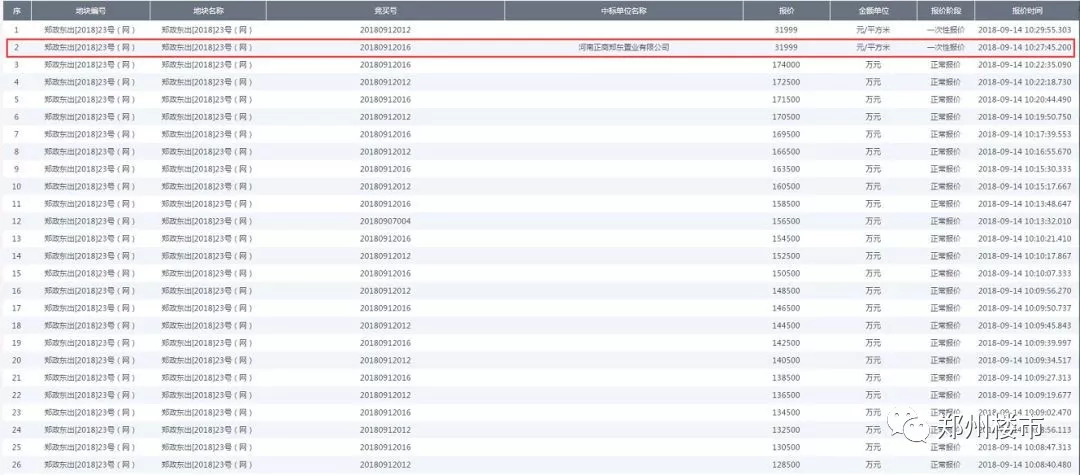Viewport: 1080px width, 475px height.
Task: Click timestamp 2018-09-14 10:13:48.647
Action: coord(1024,204)
